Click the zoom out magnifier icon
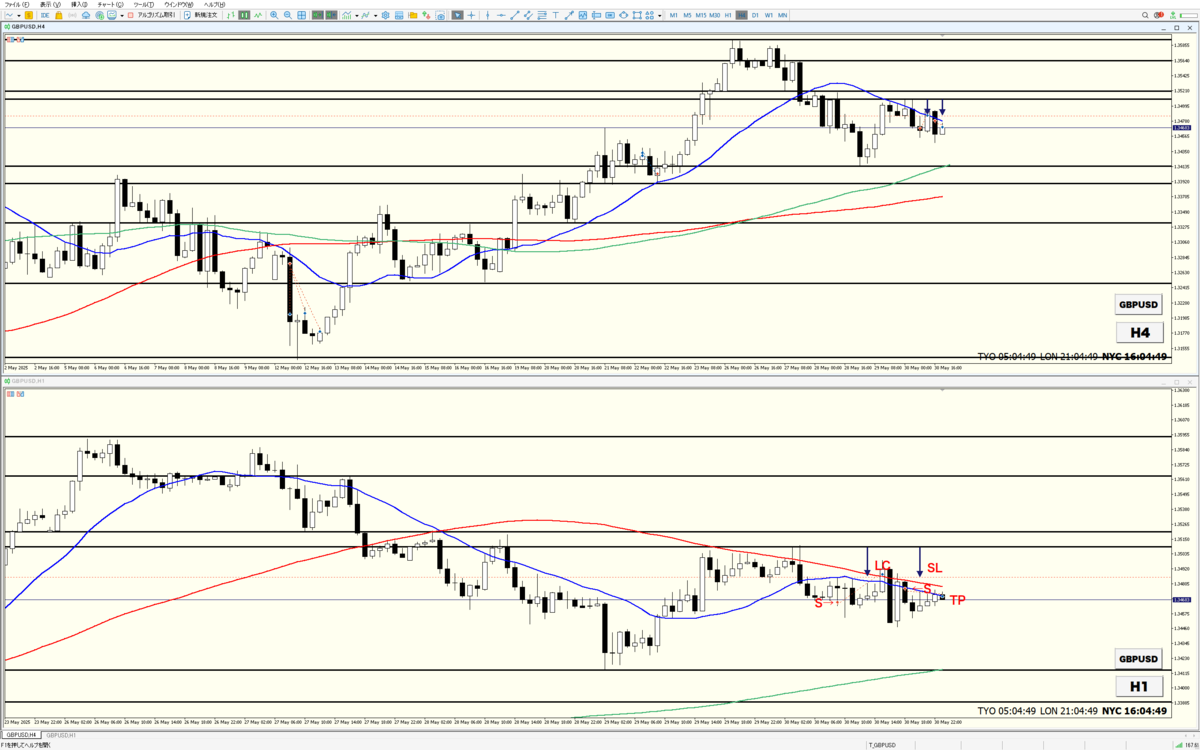Image resolution: width=1200 pixels, height=750 pixels. (x=287, y=15)
